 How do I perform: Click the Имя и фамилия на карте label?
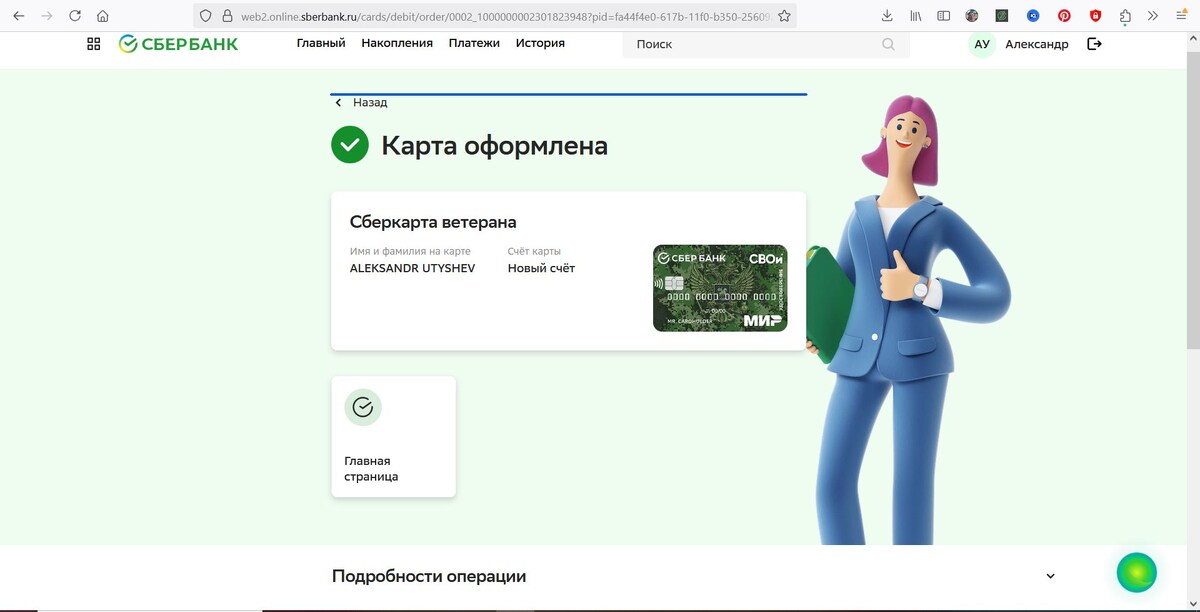410,251
